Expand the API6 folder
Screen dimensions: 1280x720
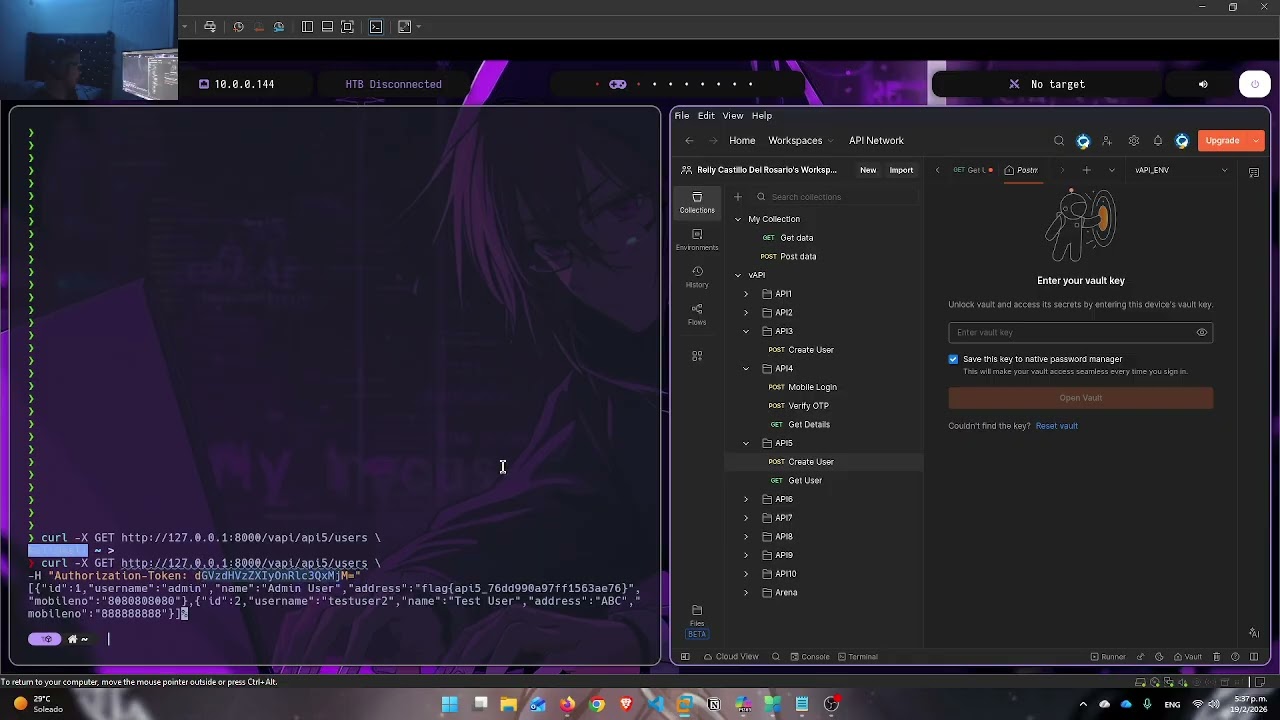[746, 499]
